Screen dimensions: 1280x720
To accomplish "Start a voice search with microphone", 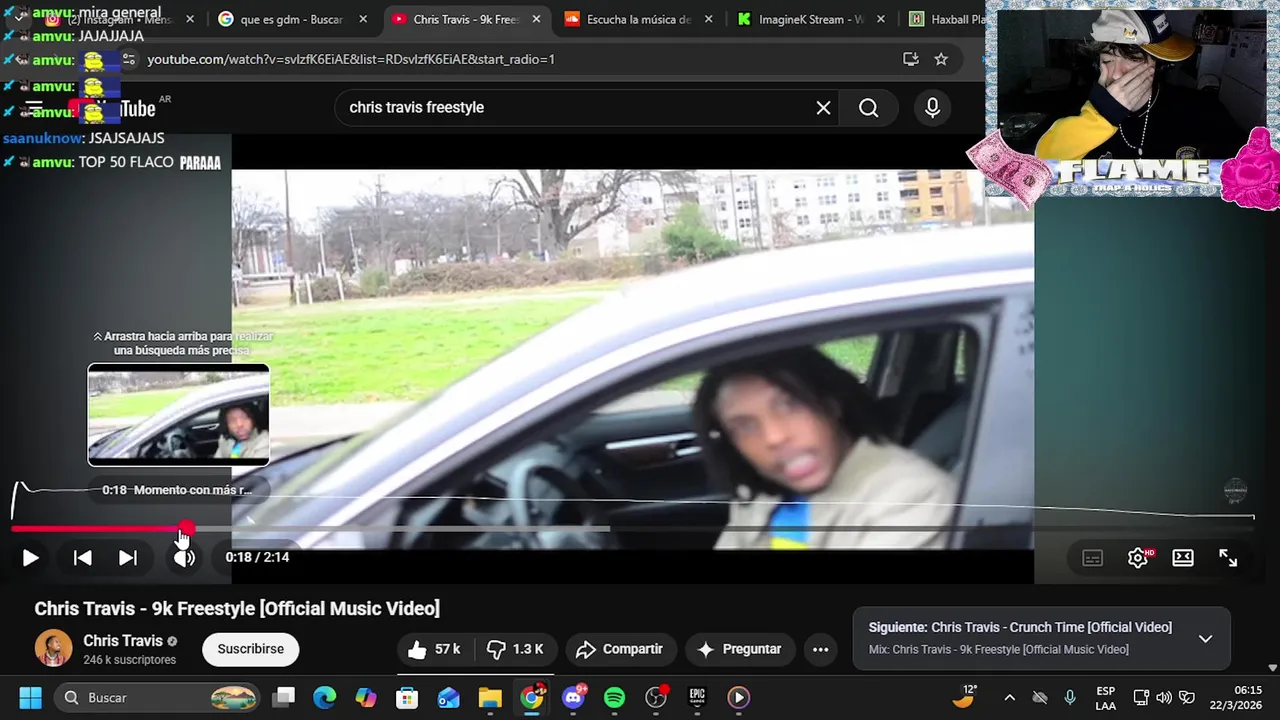I will [932, 108].
